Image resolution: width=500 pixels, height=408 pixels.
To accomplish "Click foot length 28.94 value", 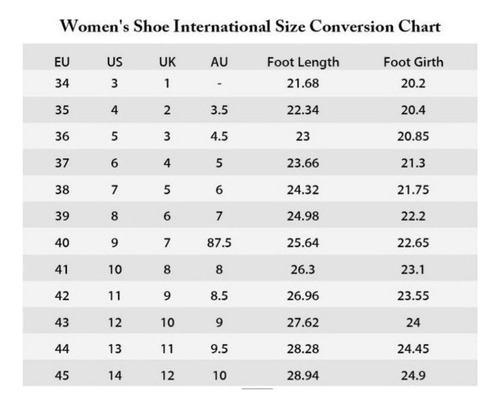I will coord(303,376).
